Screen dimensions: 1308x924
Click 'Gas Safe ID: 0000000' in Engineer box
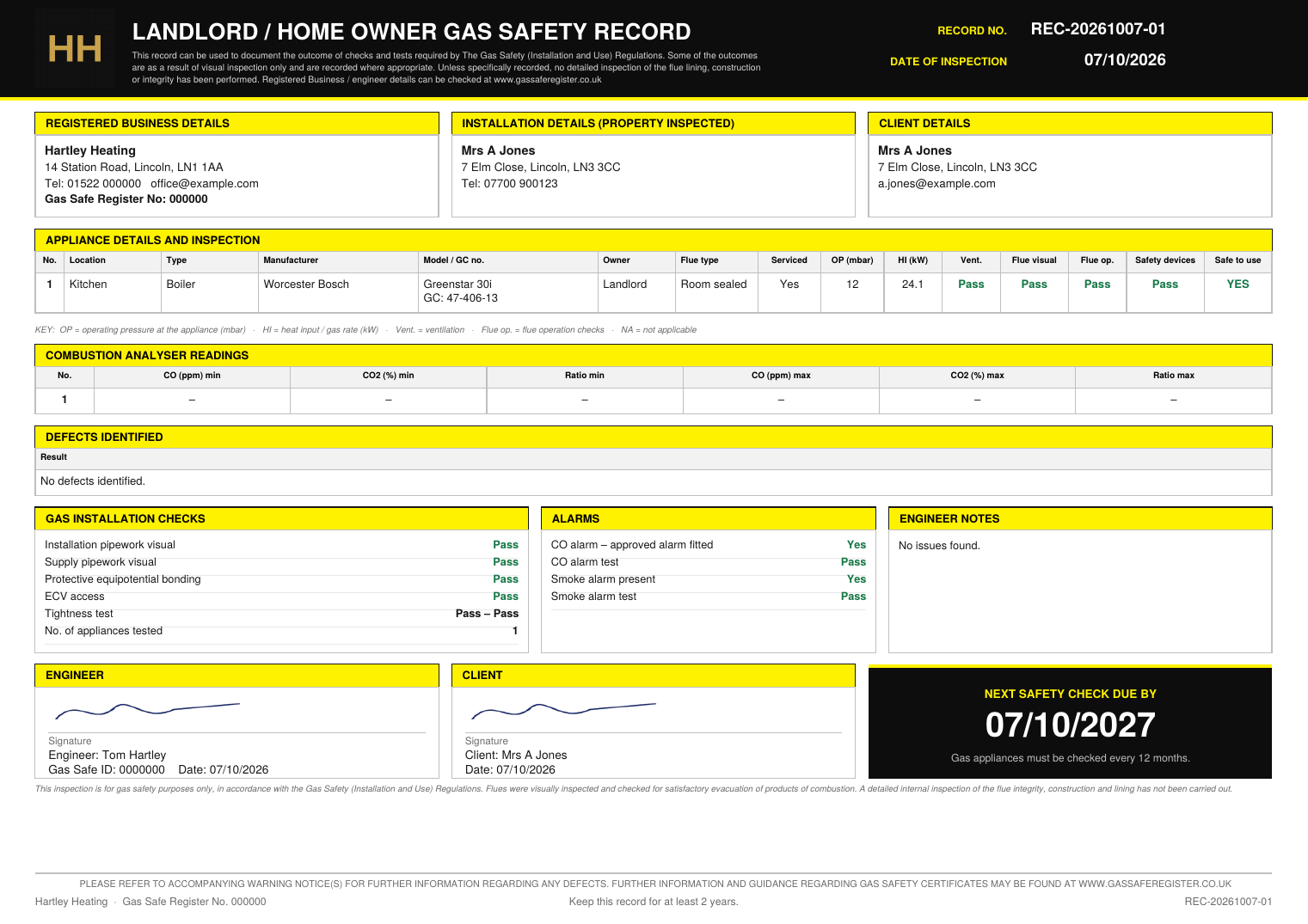point(107,770)
